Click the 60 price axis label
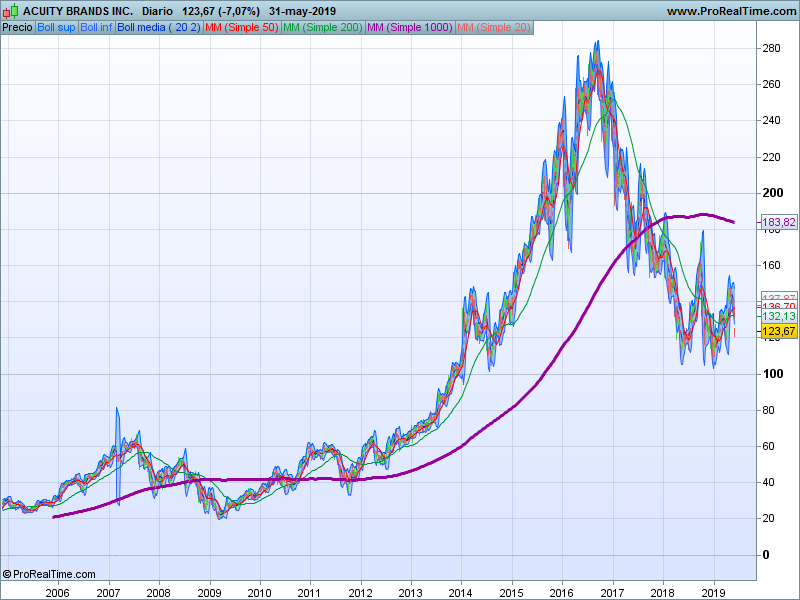800x600 pixels. tap(768, 446)
